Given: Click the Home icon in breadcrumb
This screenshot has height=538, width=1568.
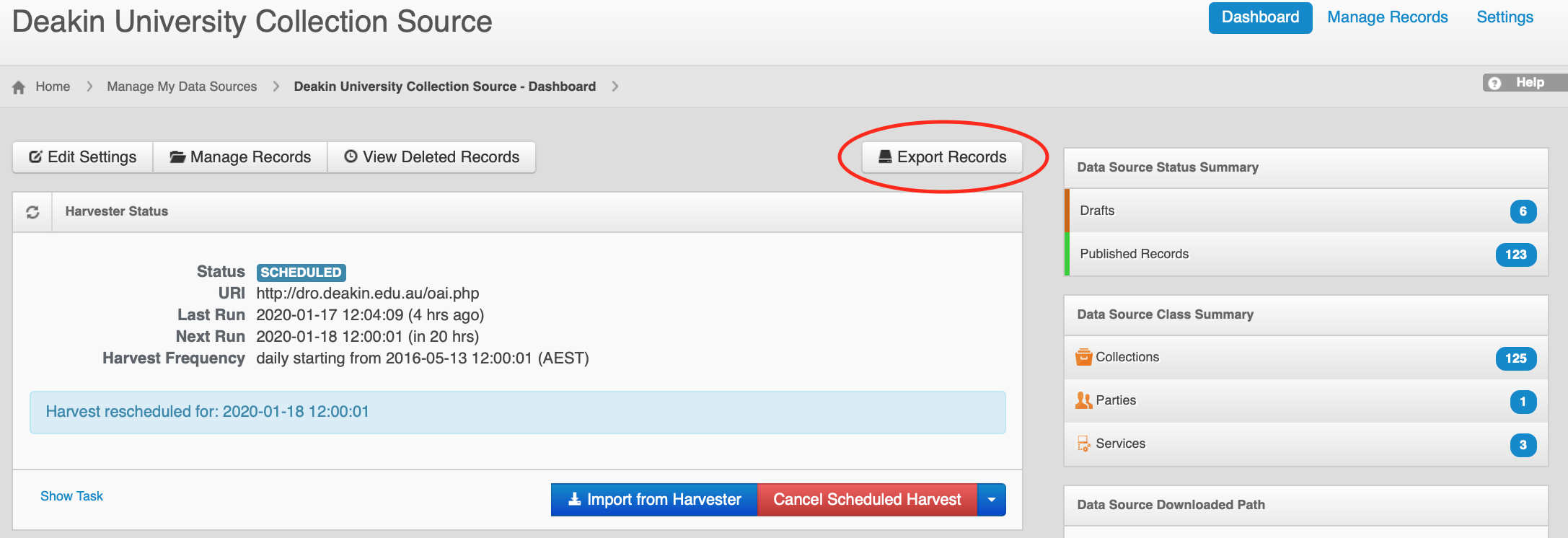Looking at the screenshot, I should [x=19, y=87].
